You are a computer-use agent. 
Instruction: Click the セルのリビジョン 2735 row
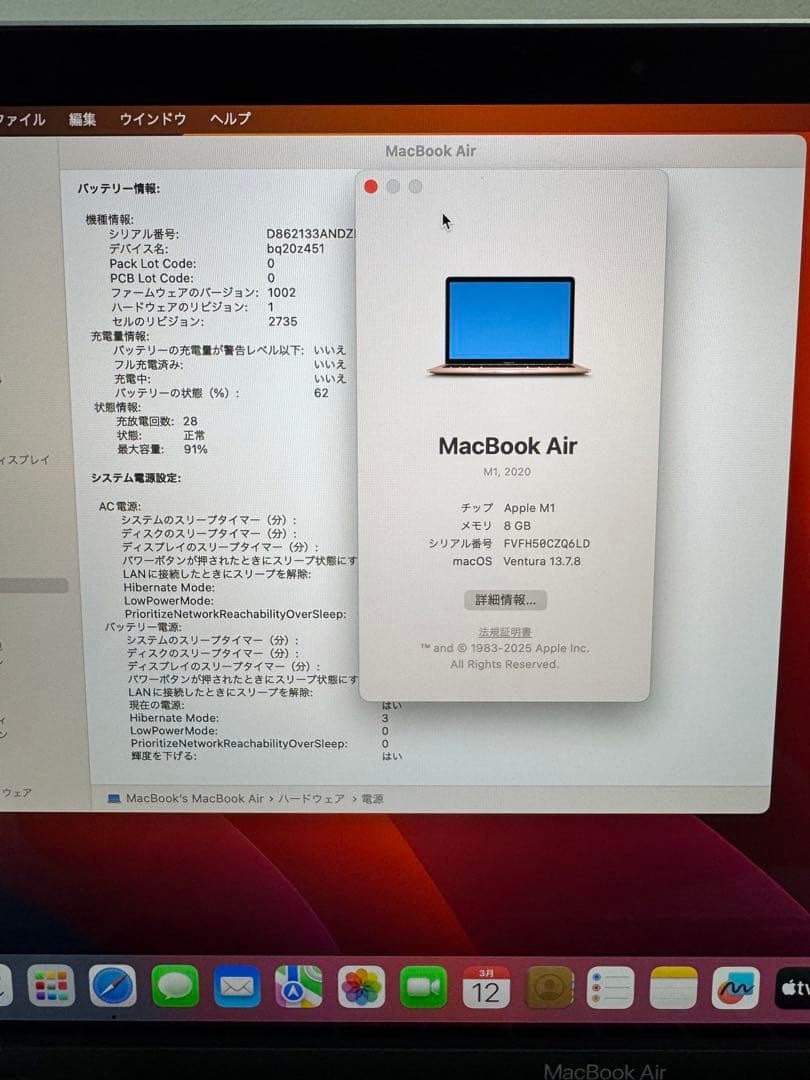pyautogui.click(x=205, y=321)
